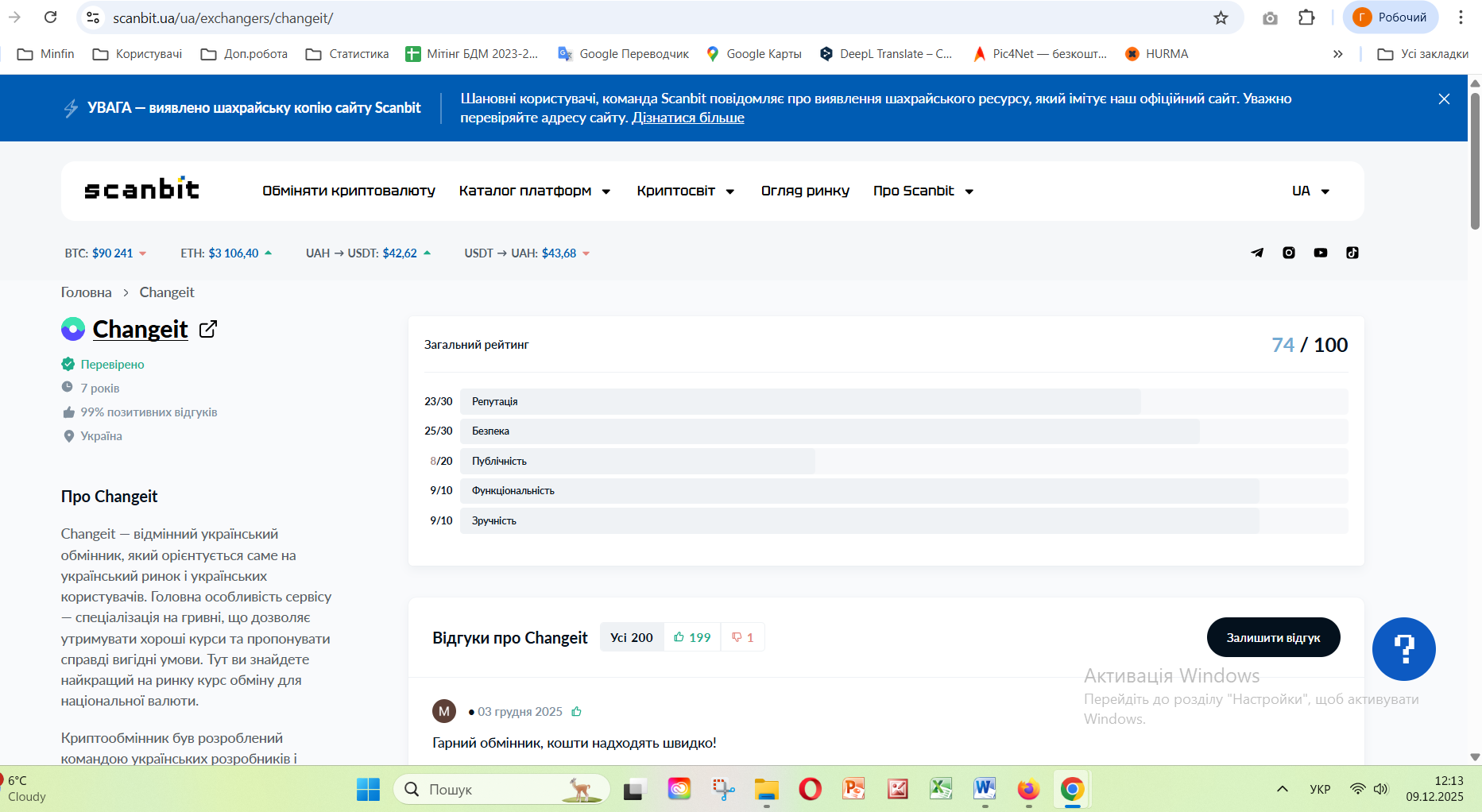
Task: Expand Криптосвіт dropdown menu
Action: [x=686, y=191]
